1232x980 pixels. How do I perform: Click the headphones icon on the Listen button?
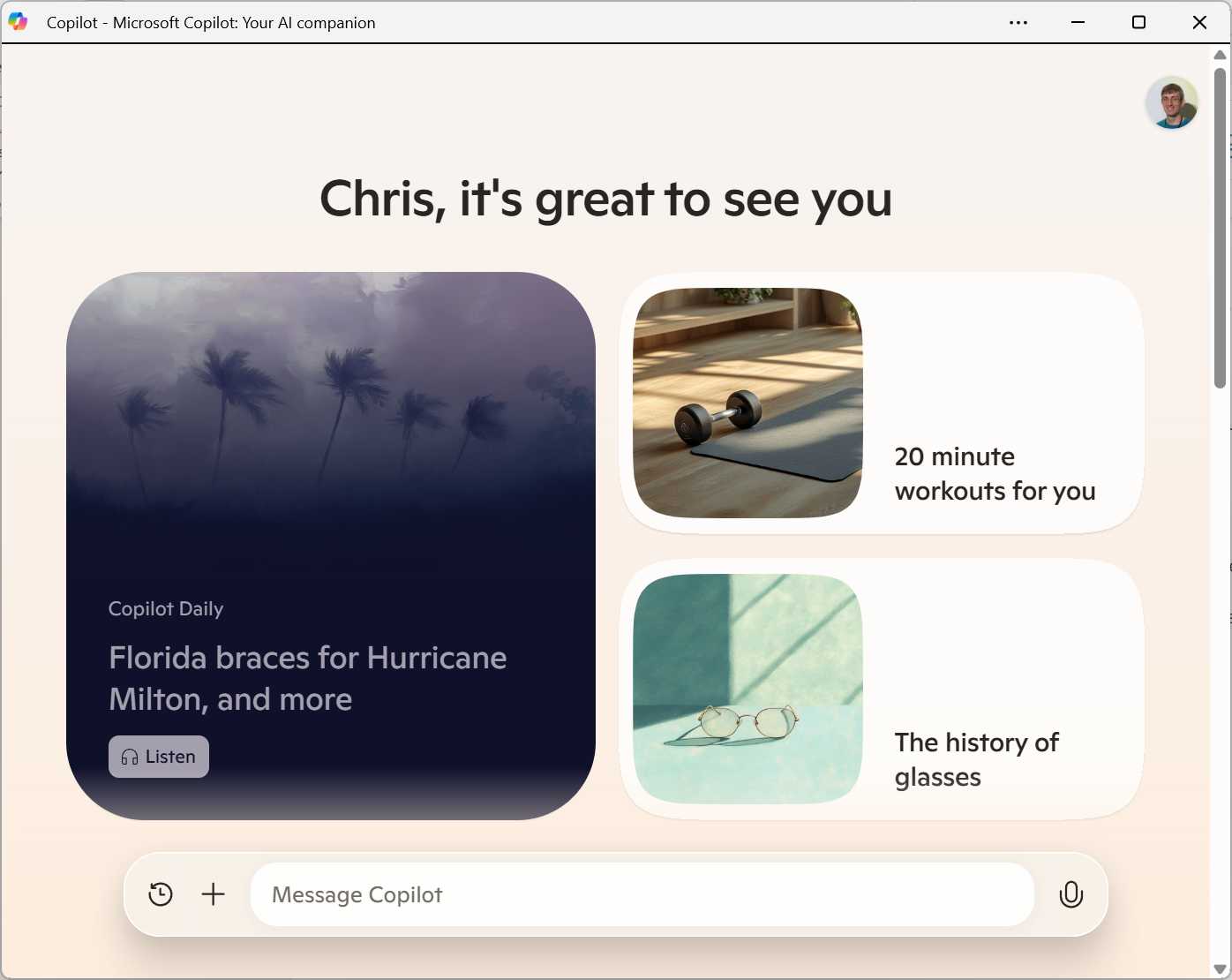click(129, 757)
